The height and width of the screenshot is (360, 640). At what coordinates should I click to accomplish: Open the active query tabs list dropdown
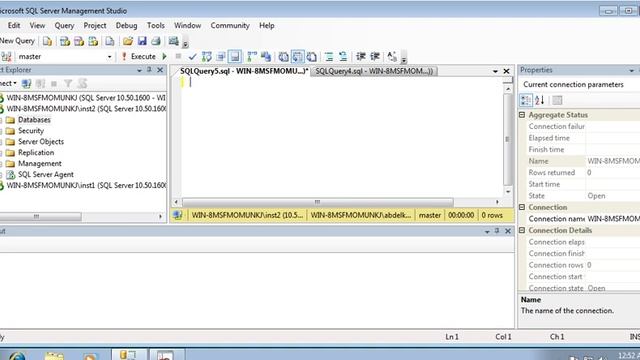495,71
